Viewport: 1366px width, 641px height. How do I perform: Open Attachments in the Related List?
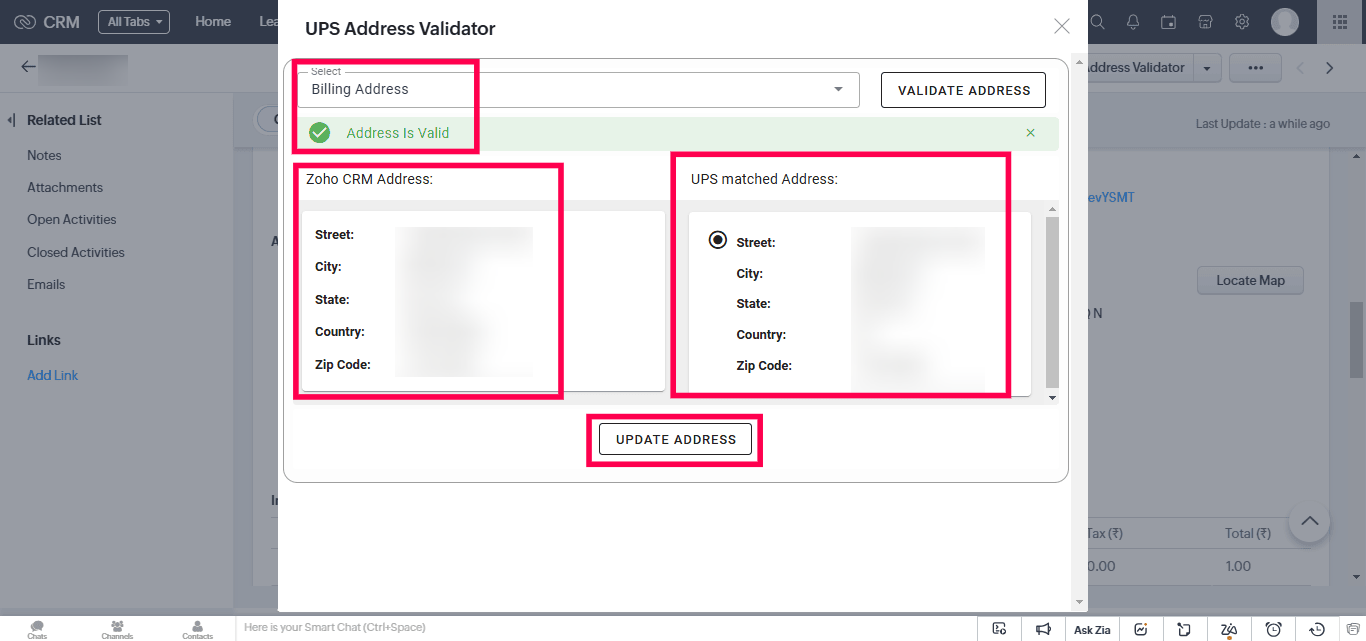coord(65,187)
